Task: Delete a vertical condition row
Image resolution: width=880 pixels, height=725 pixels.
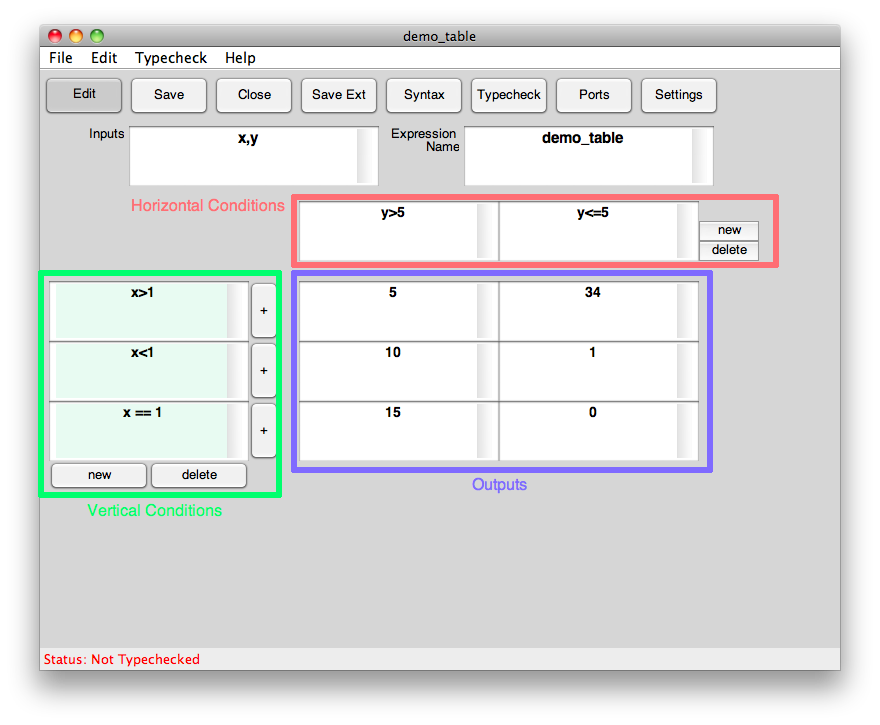Action: (x=199, y=475)
